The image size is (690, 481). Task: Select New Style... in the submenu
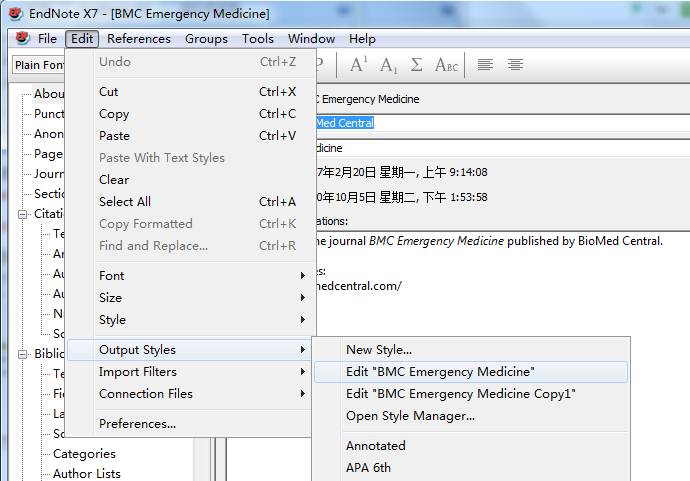471,350
